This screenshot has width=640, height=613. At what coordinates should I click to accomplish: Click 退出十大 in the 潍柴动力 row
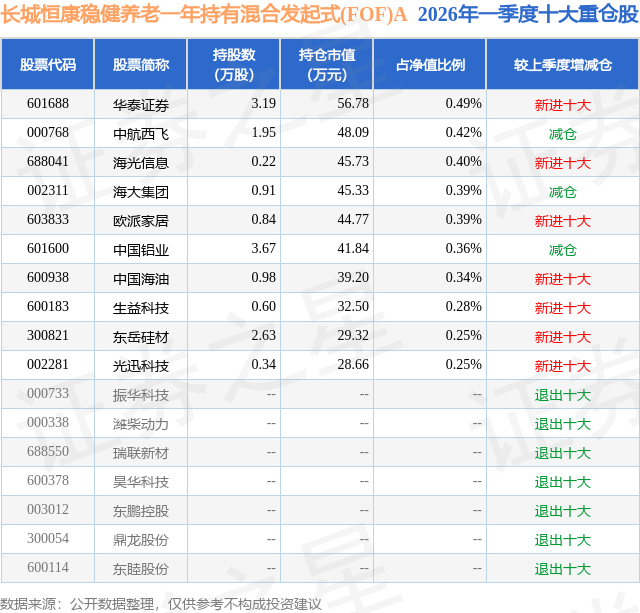[x=563, y=424]
